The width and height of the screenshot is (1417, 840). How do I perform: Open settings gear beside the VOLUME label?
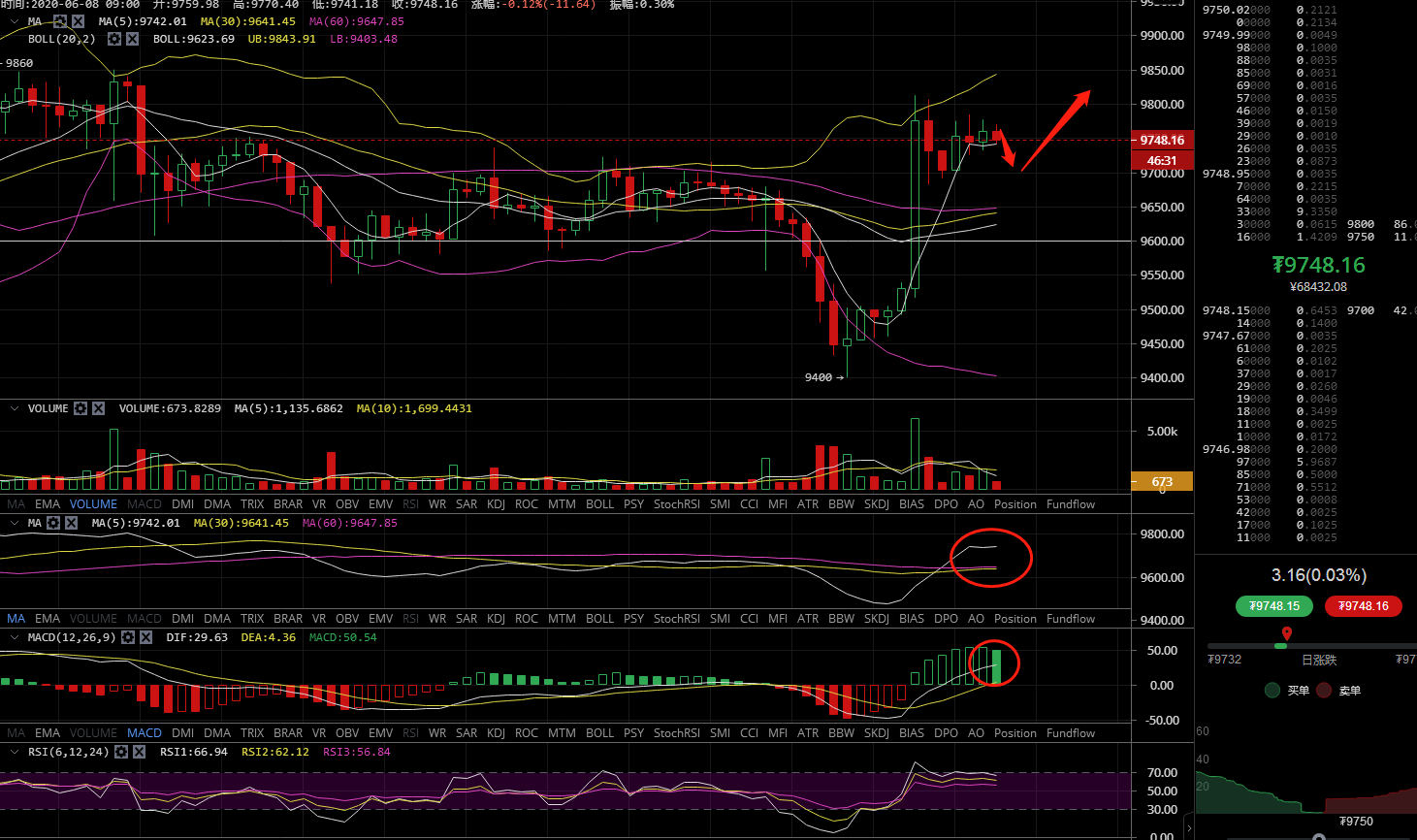pyautogui.click(x=81, y=408)
